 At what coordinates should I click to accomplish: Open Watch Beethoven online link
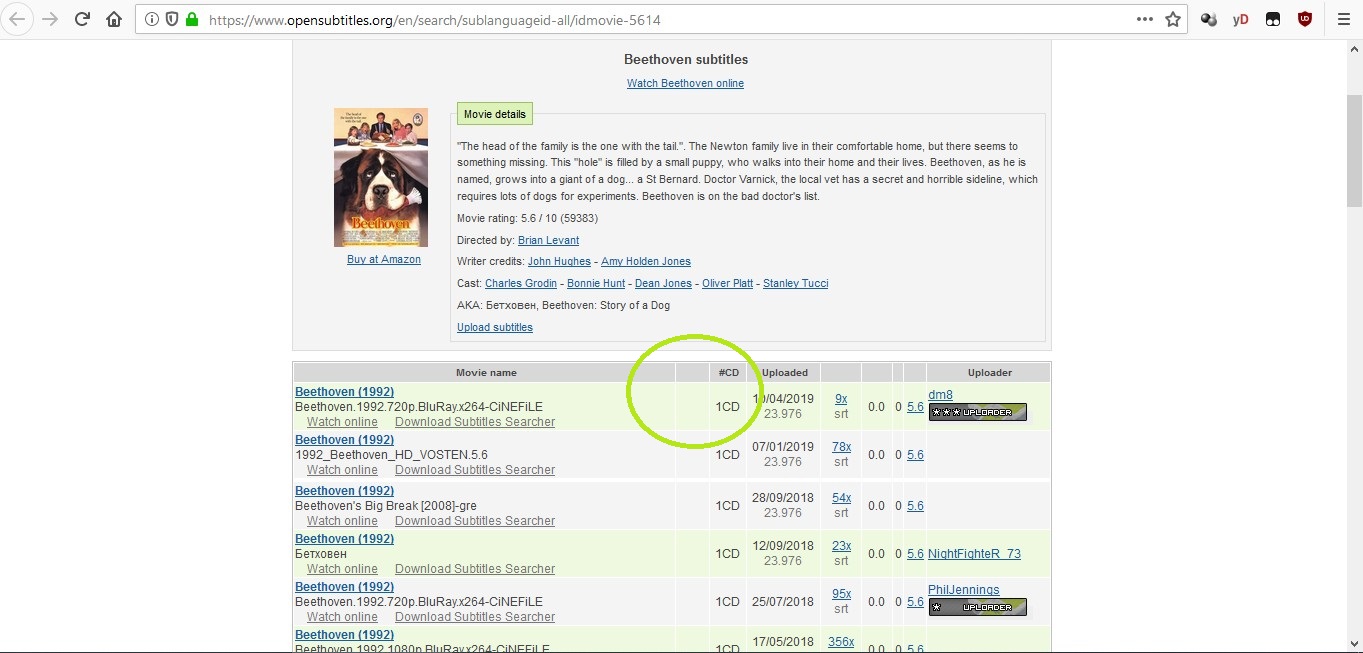685,83
